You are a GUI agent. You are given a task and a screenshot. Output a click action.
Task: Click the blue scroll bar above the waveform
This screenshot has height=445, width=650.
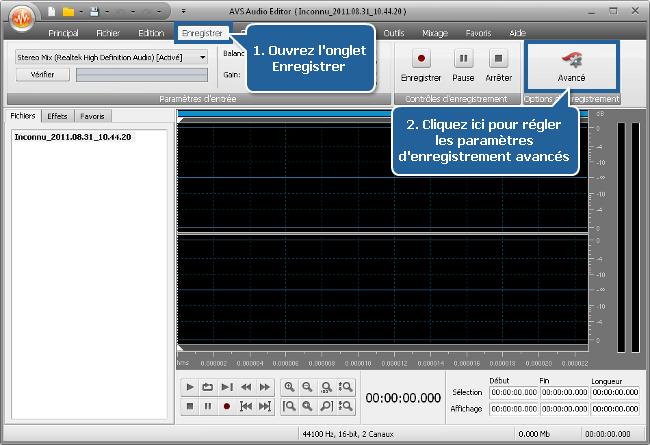[383, 116]
